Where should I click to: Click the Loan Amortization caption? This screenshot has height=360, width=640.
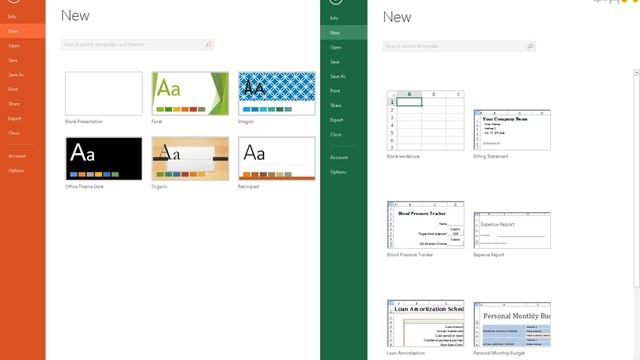pyautogui.click(x=406, y=353)
